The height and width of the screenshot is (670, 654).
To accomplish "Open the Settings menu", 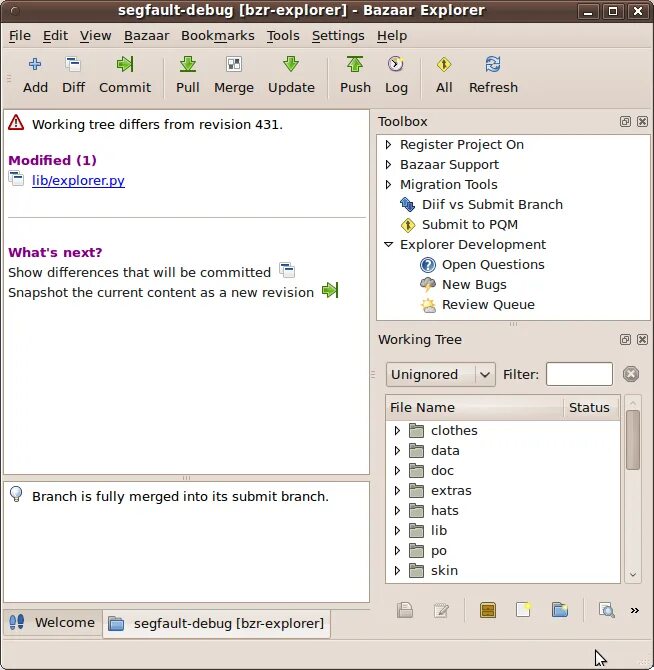I will point(338,35).
